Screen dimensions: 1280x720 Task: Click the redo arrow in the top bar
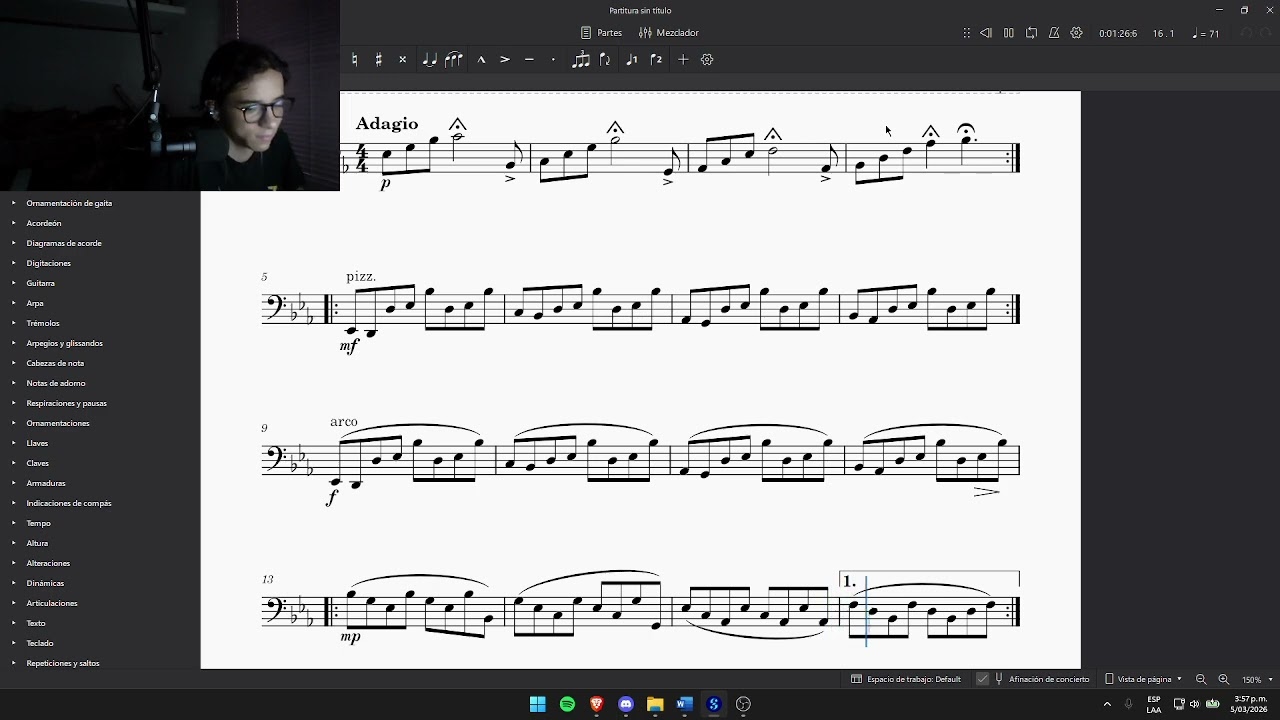click(x=1266, y=33)
